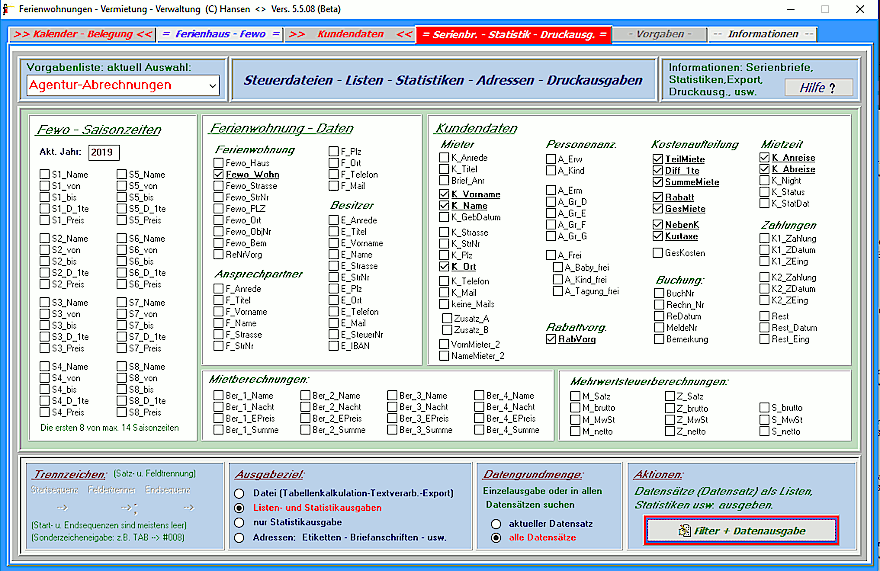
Task: Enable the S1_Name season checkbox
Action: (44, 175)
